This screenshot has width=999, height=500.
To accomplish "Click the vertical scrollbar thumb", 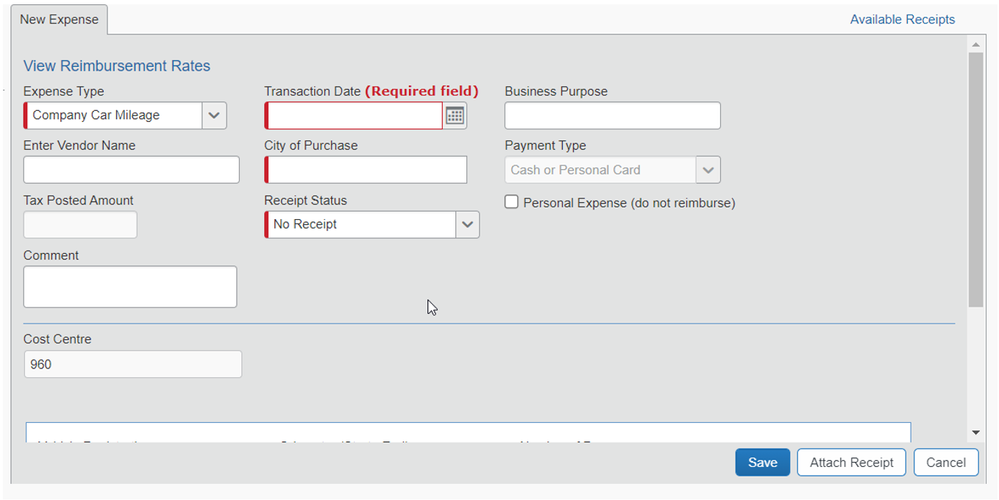I will tap(975, 180).
